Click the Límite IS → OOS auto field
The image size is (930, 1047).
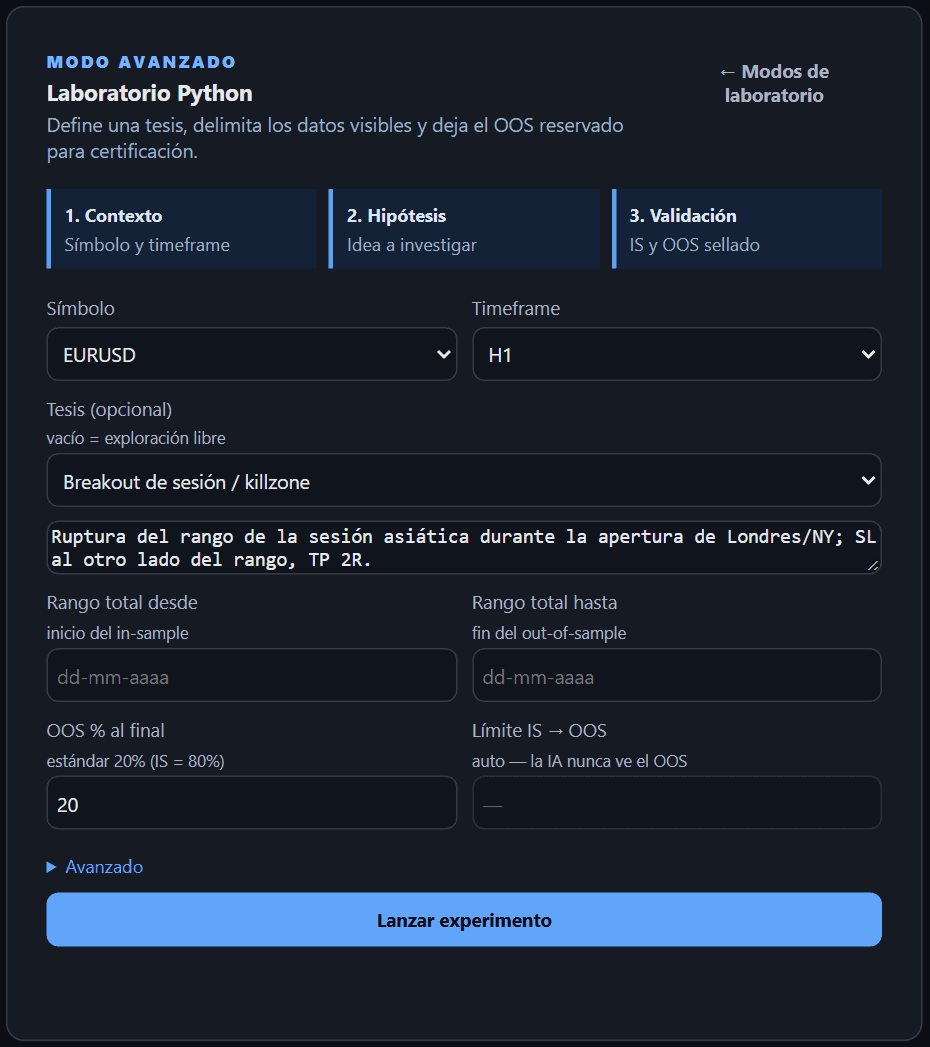pos(677,803)
